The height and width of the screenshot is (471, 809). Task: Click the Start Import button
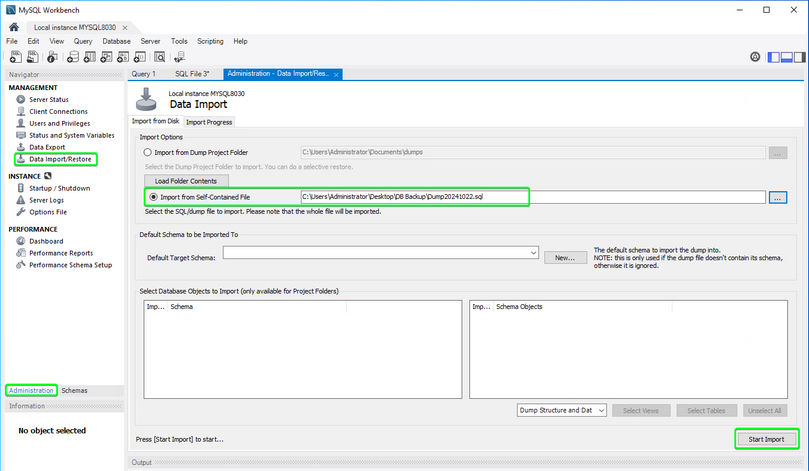pyautogui.click(x=766, y=440)
